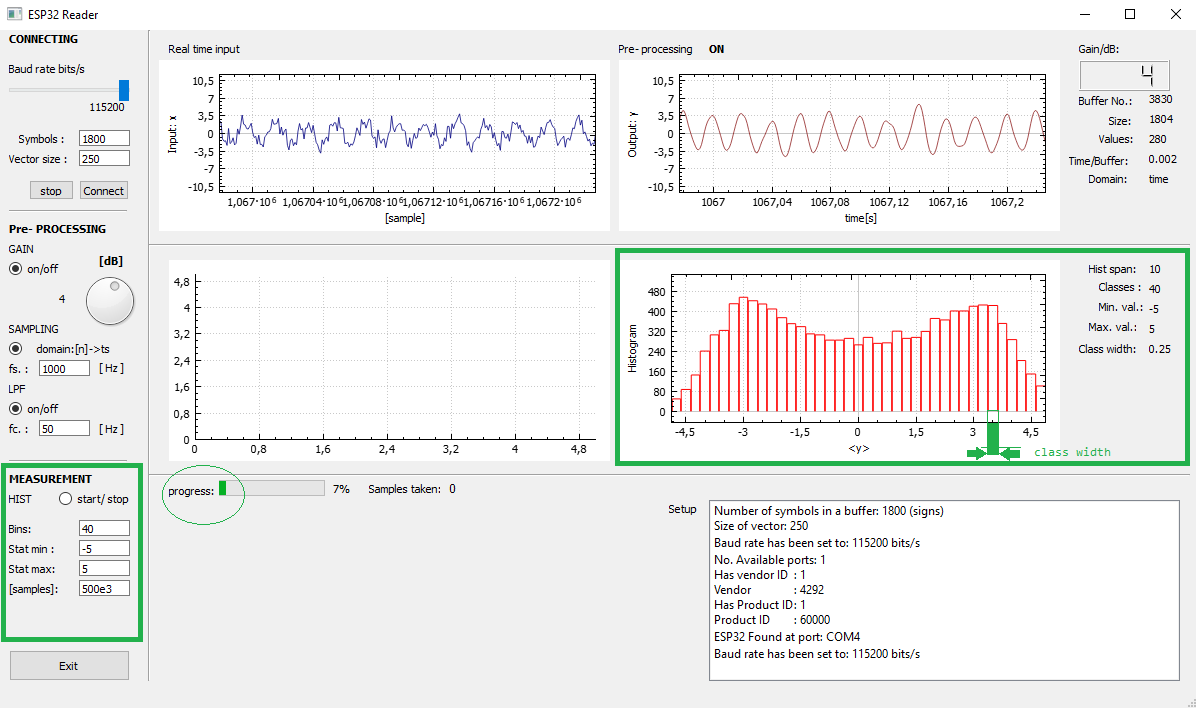
Task: Click the log line 'Product ID : 60000'
Action: (x=772, y=620)
